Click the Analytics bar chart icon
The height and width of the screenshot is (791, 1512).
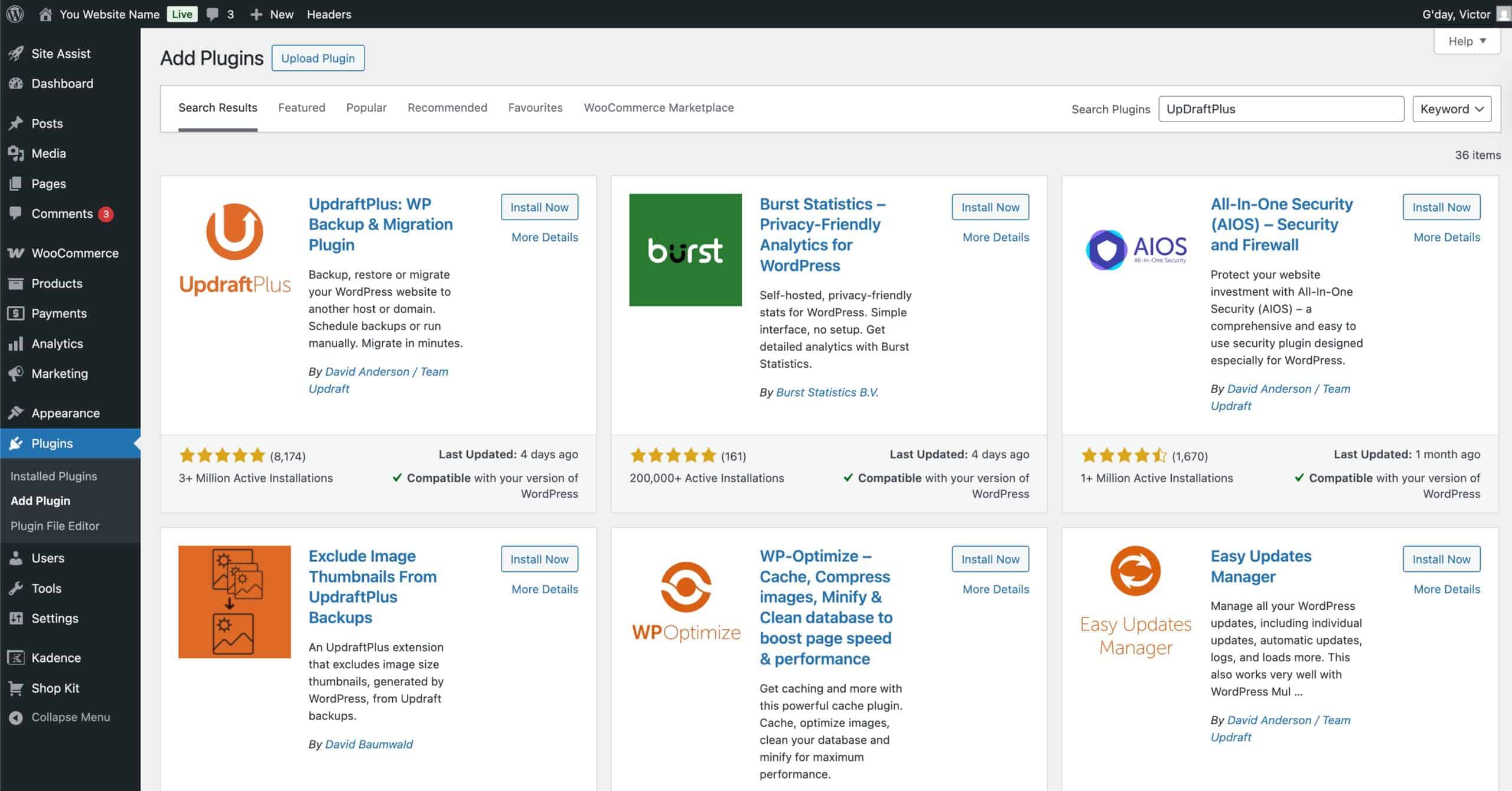16,344
